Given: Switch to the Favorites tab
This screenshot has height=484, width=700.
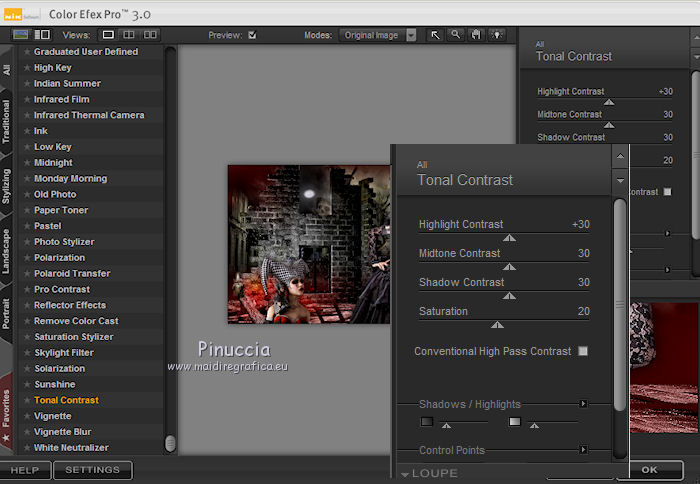Looking at the screenshot, I should pyautogui.click(x=7, y=408).
